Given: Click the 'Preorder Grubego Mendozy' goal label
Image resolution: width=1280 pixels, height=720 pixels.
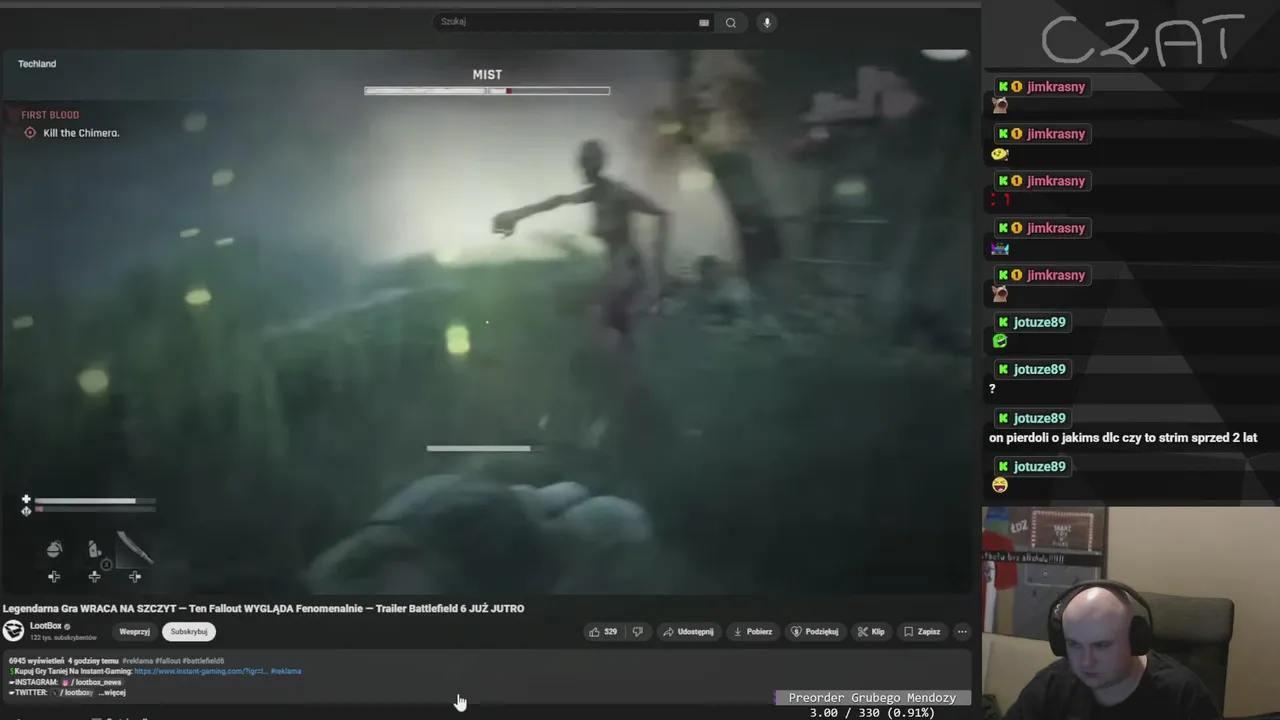Looking at the screenshot, I should [x=872, y=698].
